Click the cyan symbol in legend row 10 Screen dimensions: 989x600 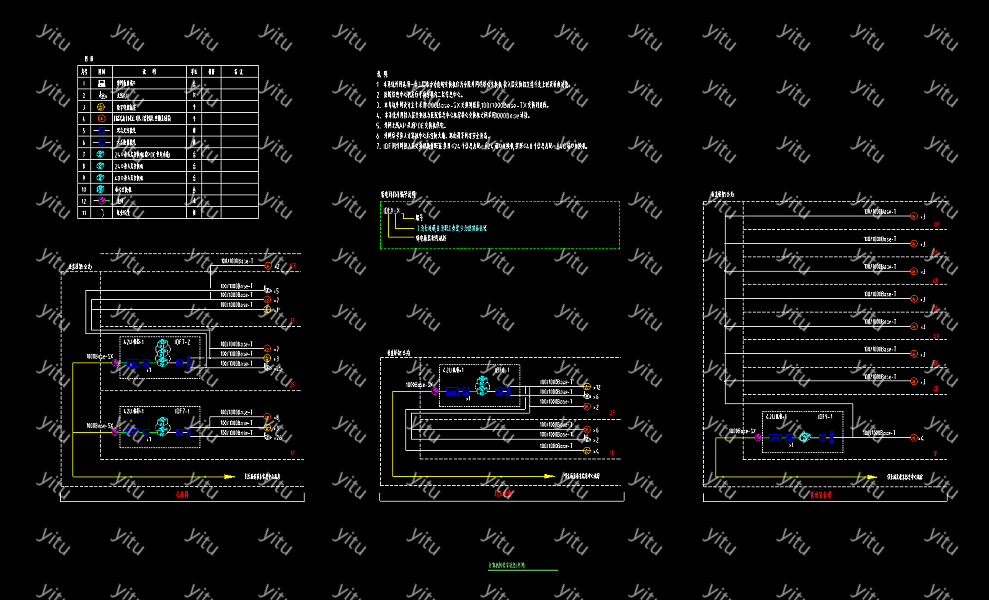click(x=101, y=189)
